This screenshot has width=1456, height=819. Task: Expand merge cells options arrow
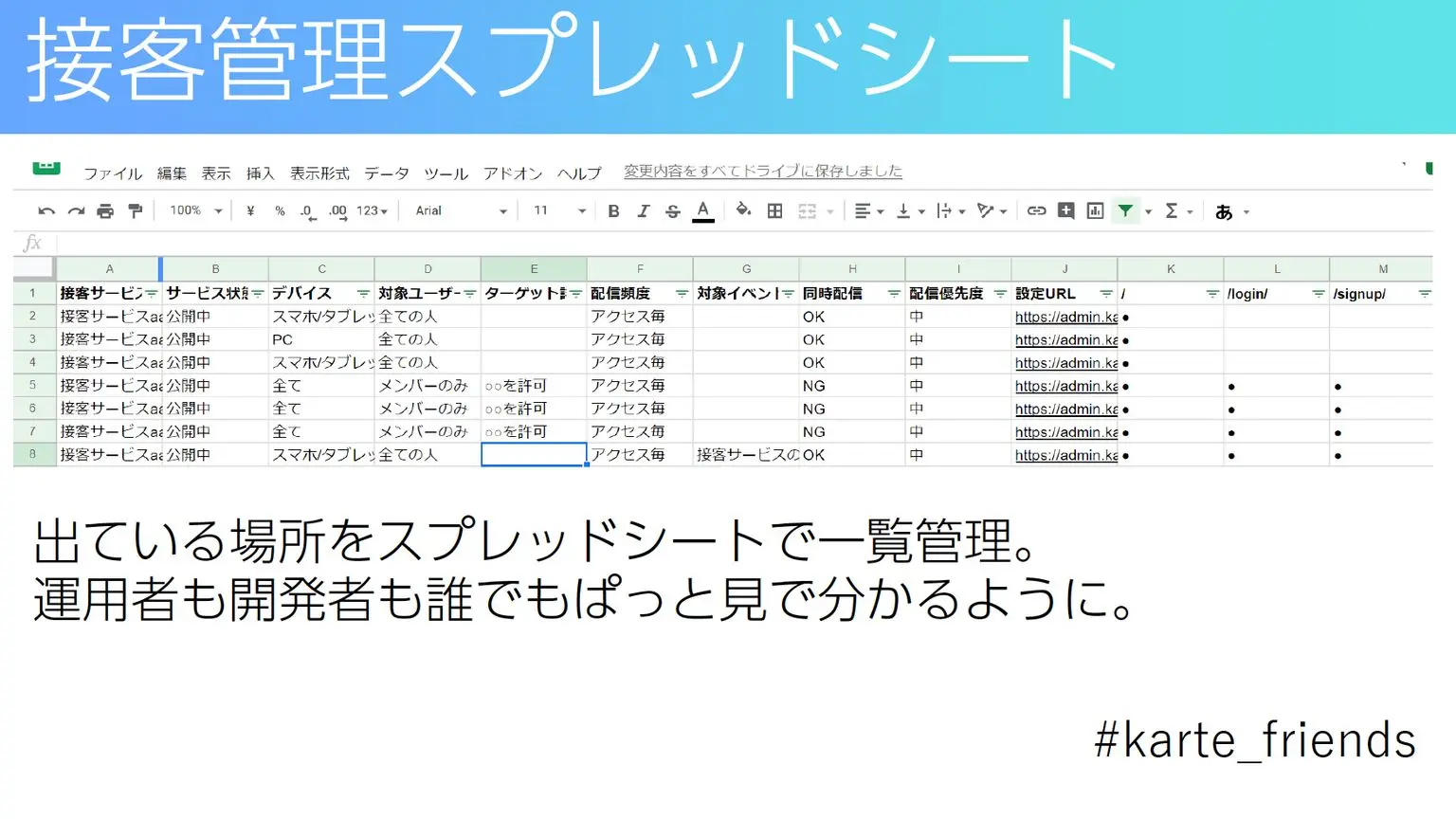(830, 211)
